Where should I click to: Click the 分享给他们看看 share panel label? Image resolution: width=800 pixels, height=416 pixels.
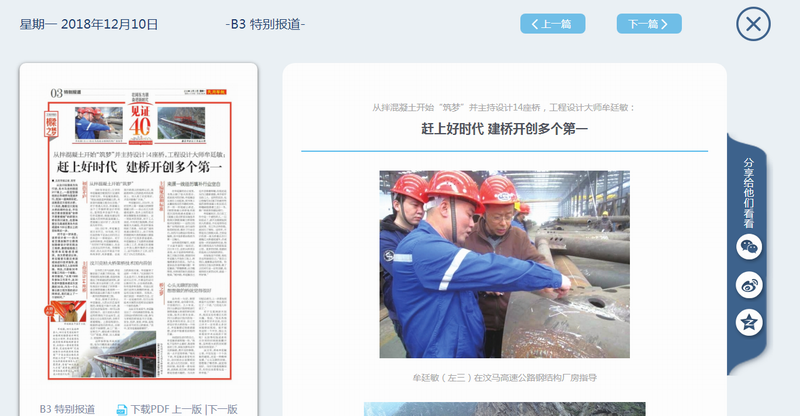click(749, 188)
